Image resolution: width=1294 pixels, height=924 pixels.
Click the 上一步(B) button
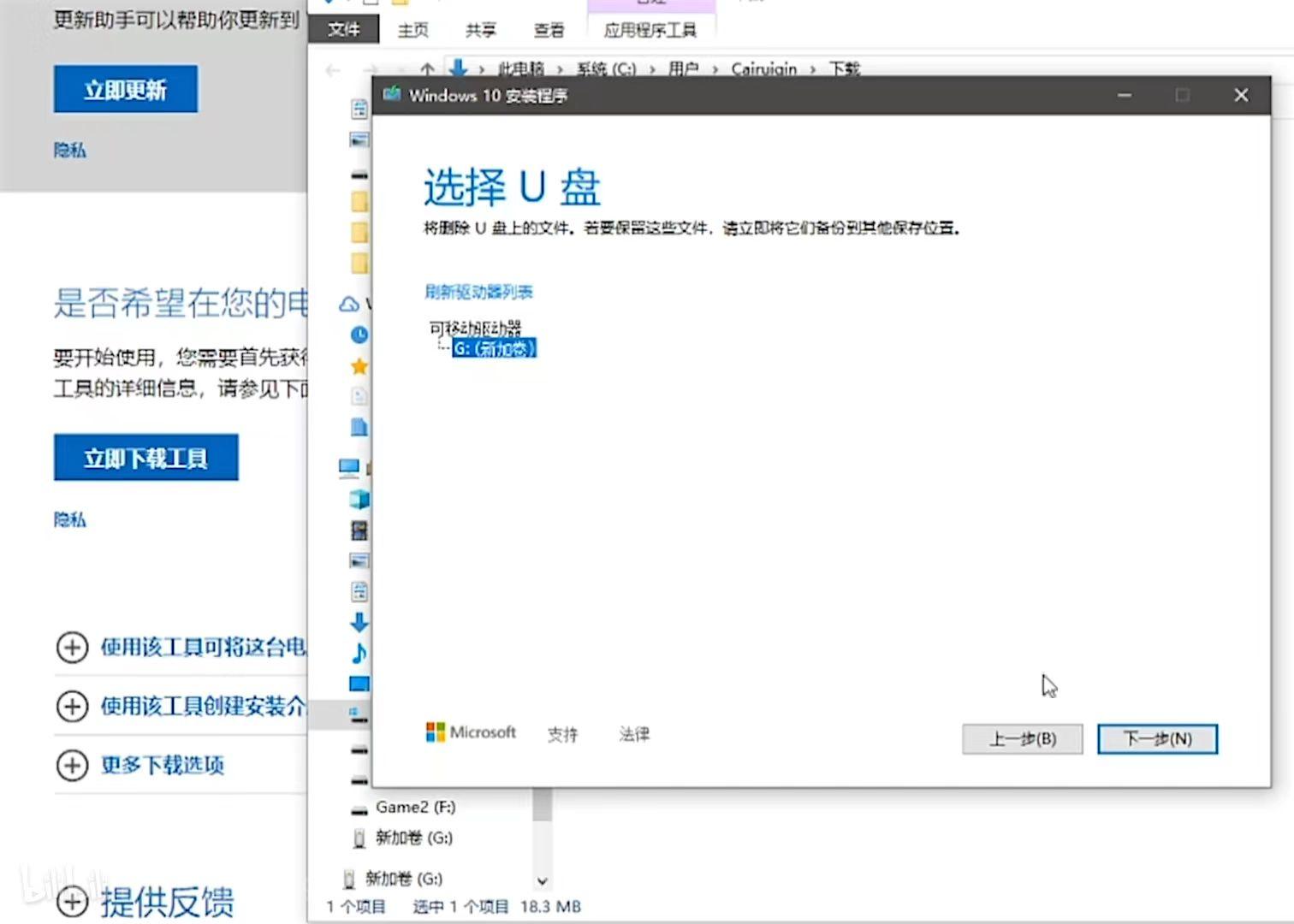(x=1023, y=738)
